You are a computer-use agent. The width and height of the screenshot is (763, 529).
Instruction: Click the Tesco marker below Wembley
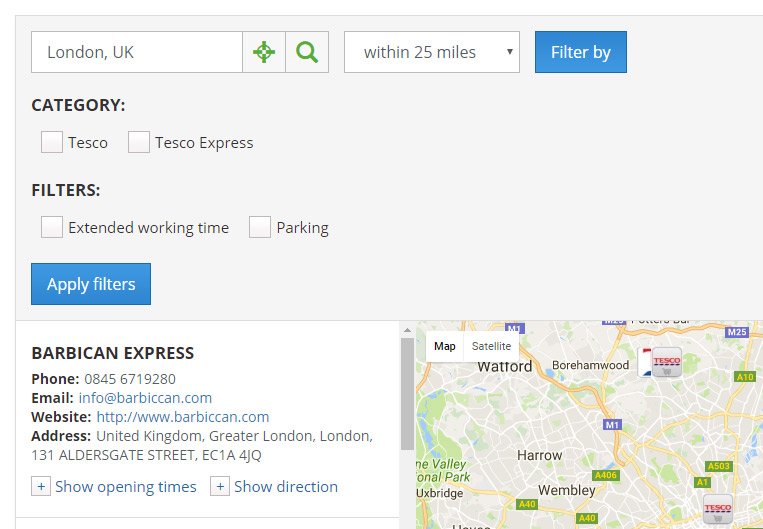[x=718, y=509]
